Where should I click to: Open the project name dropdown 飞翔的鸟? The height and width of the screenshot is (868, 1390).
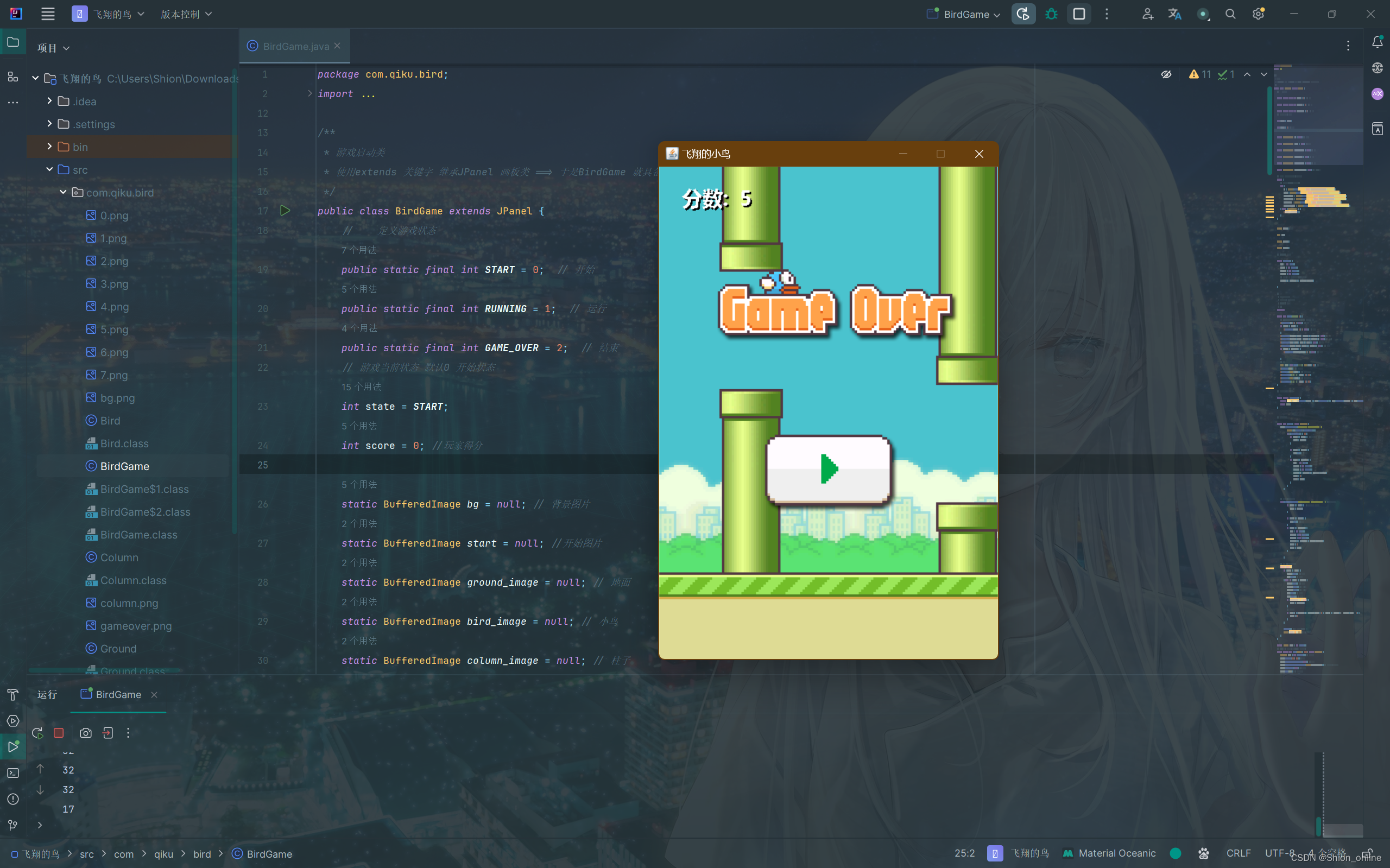click(x=108, y=14)
